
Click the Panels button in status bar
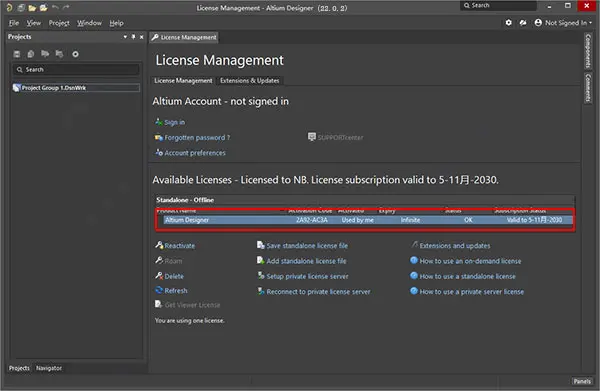(x=582, y=381)
